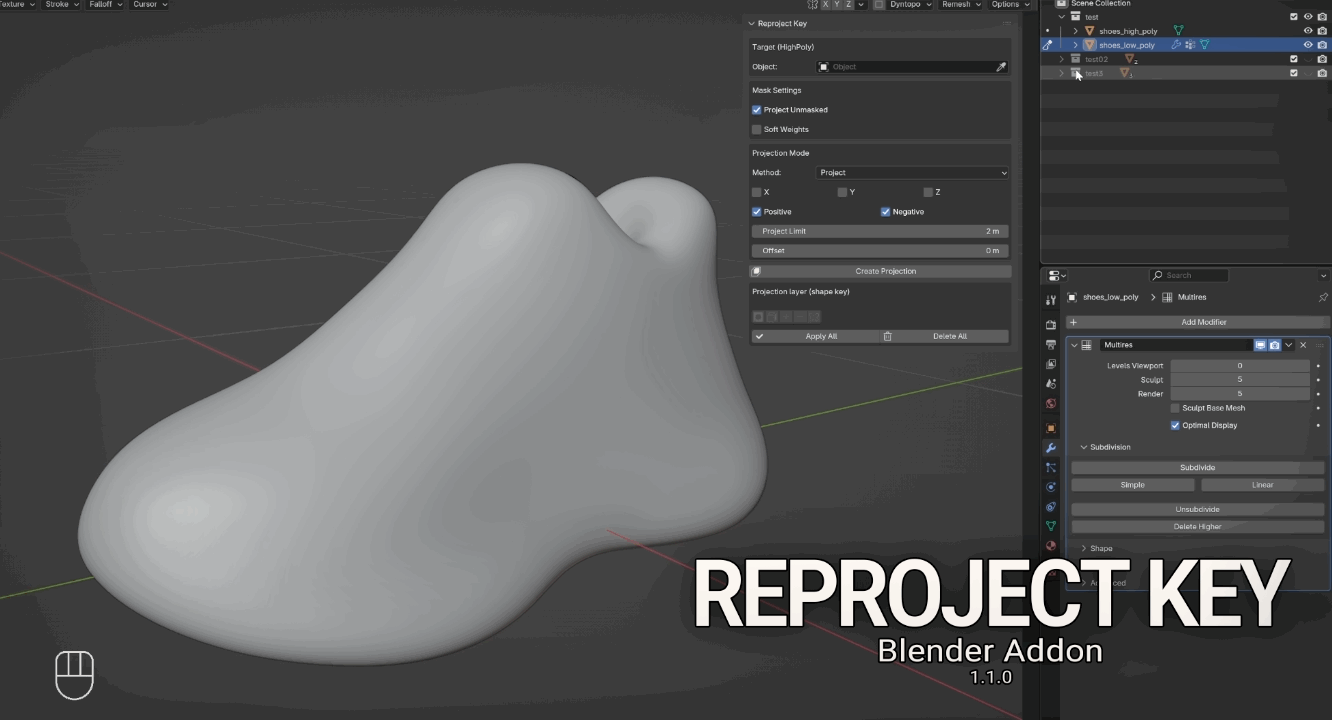Collapse the Multires modifier panel
The height and width of the screenshot is (720, 1332).
point(1075,345)
